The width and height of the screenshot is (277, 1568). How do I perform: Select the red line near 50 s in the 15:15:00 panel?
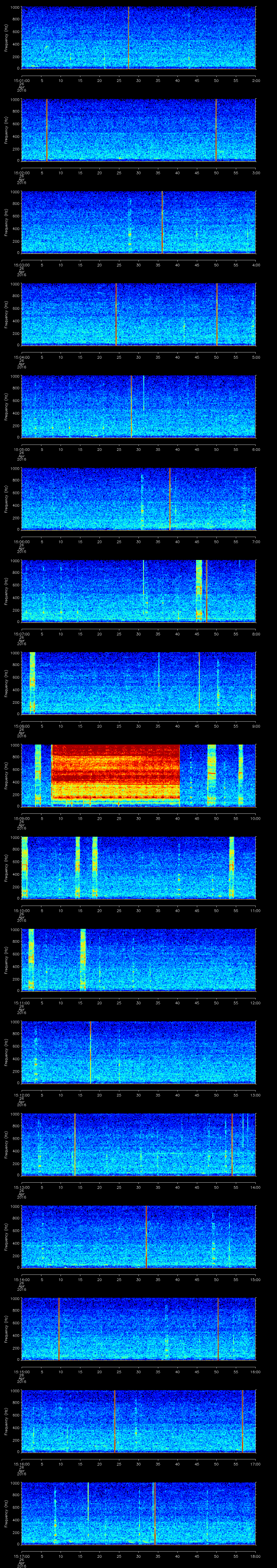pyautogui.click(x=218, y=1328)
